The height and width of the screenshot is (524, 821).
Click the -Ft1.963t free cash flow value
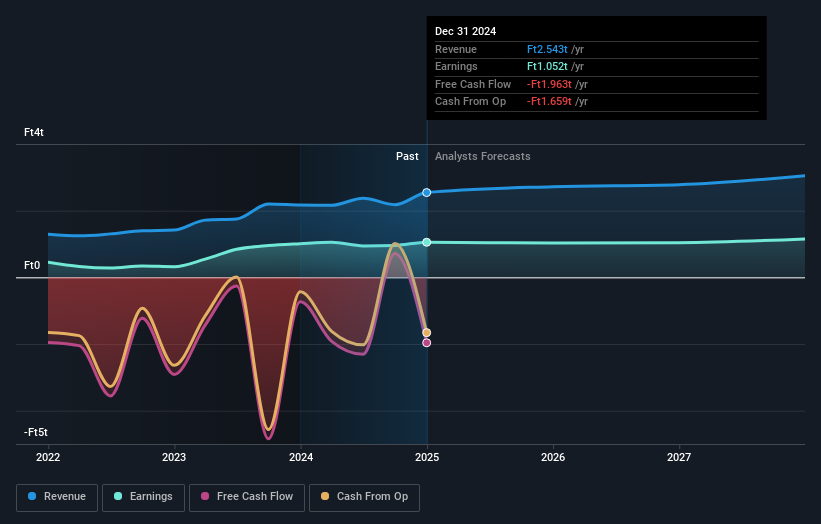[549, 84]
